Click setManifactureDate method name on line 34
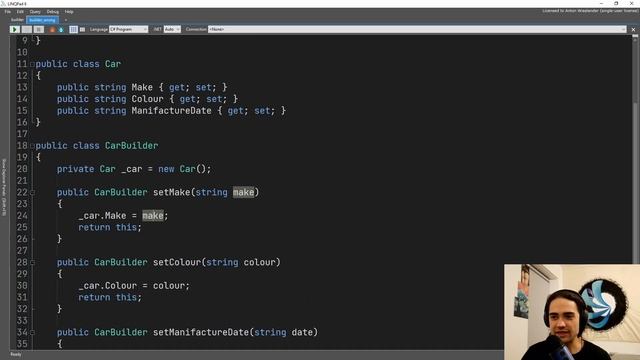The height and width of the screenshot is (360, 640). point(201,333)
